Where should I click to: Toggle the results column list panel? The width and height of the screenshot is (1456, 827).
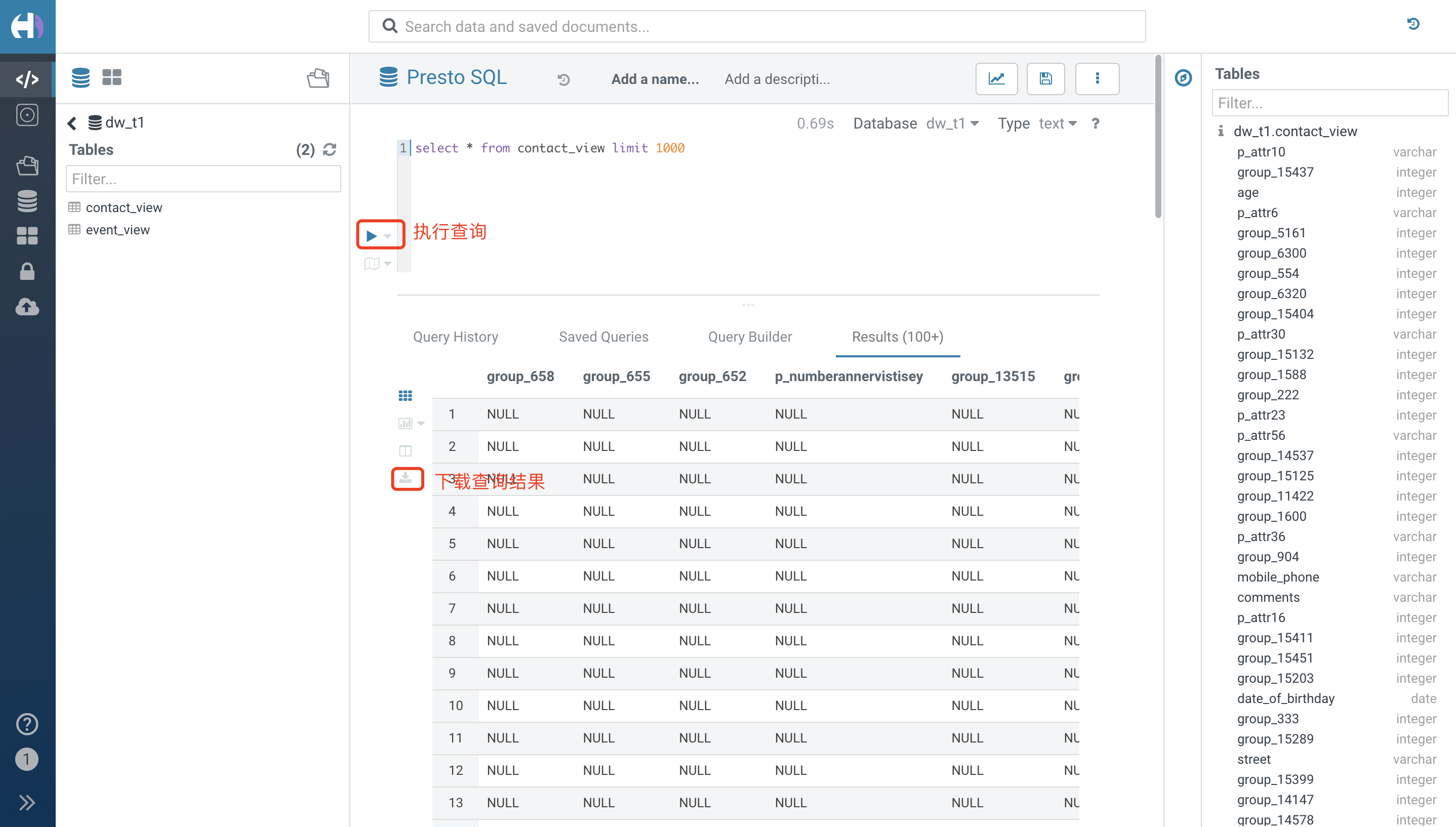coord(405,451)
